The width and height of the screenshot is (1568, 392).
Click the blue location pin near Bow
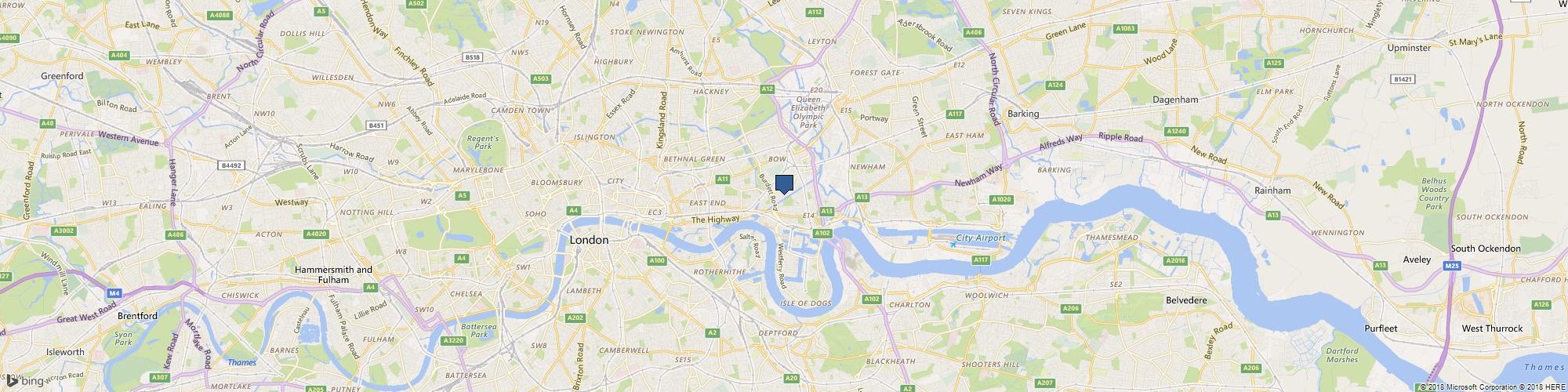(x=784, y=184)
